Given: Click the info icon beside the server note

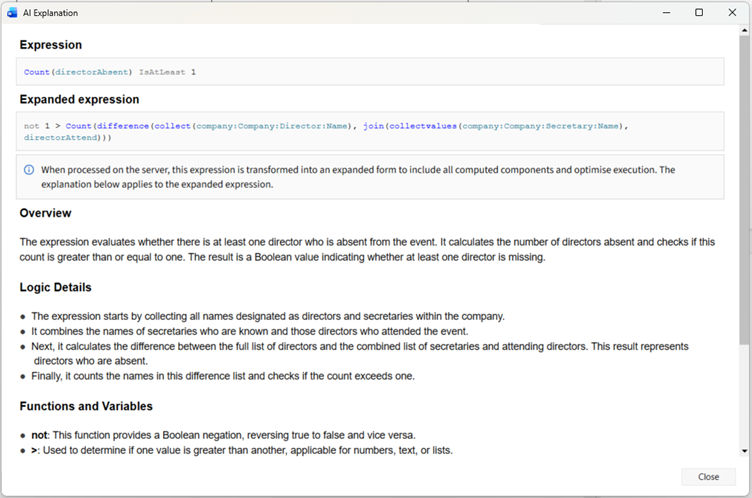Looking at the screenshot, I should [29, 170].
